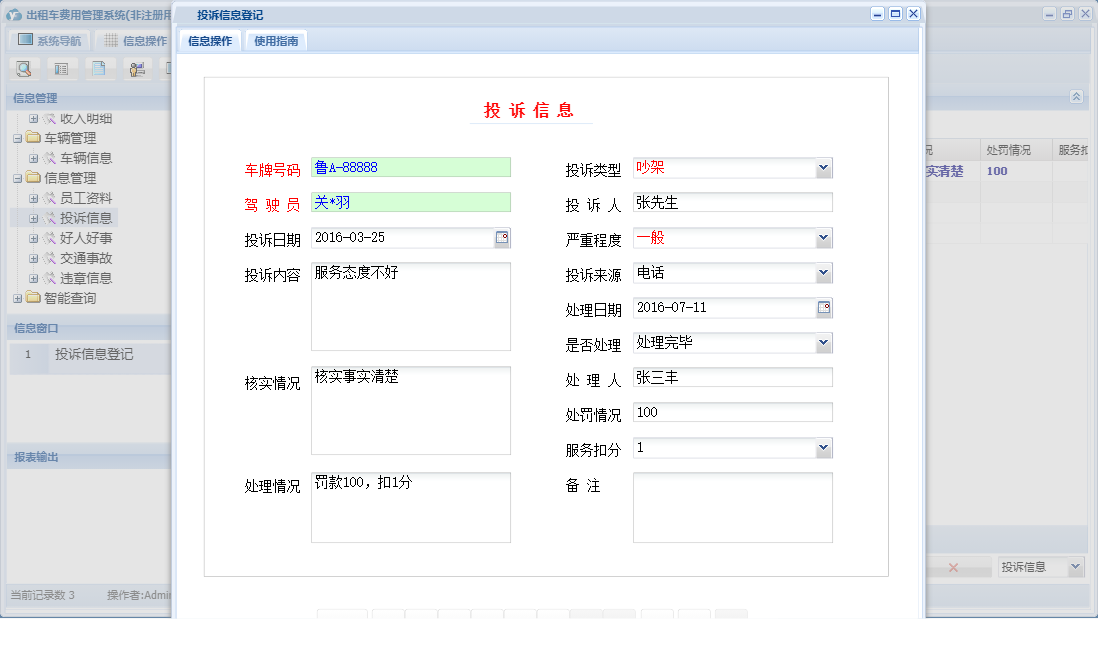Viewport: 1098px width, 655px height.
Task: Open the 是否处理 dropdown
Action: [x=824, y=342]
